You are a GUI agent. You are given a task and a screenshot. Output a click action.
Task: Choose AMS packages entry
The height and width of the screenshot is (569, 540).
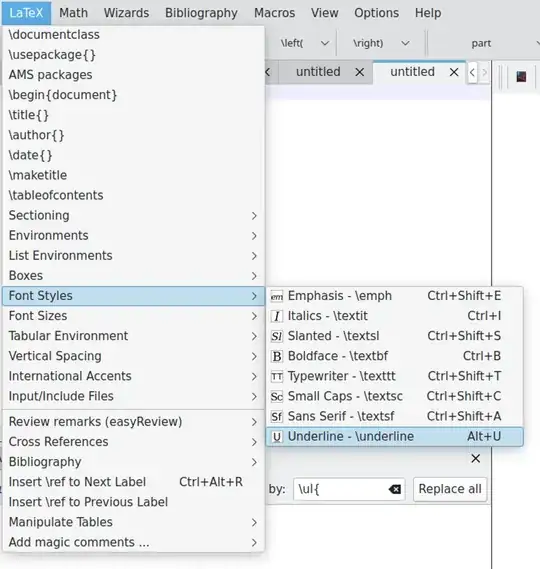[134, 75]
